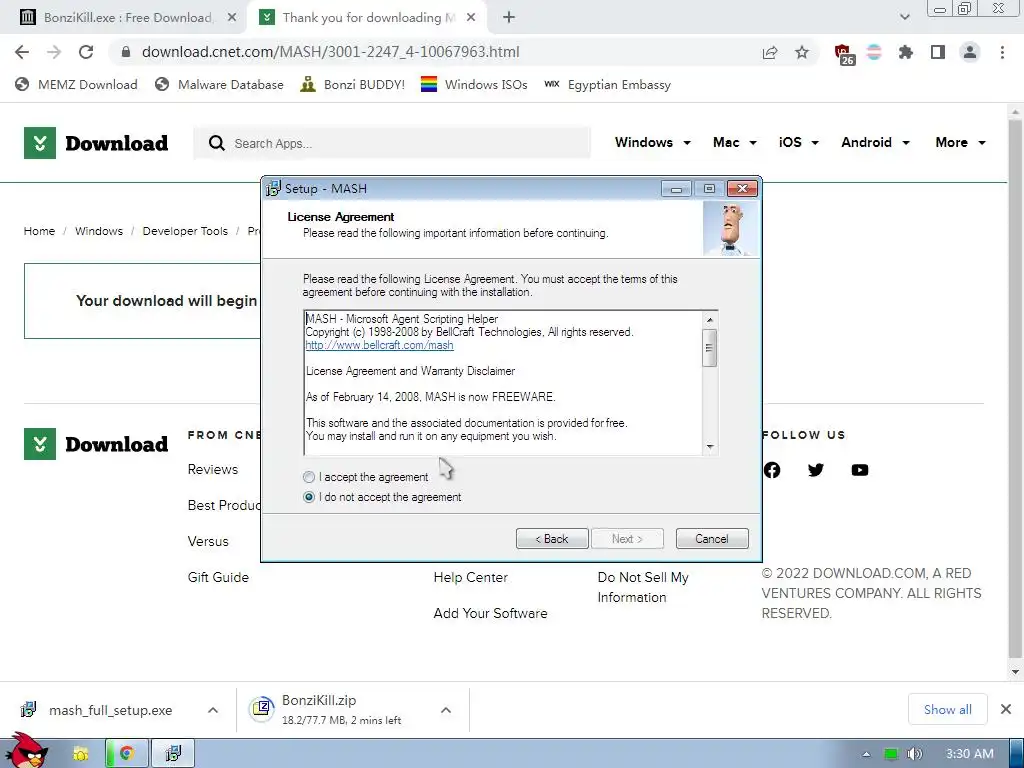Expand the More menu dropdown
Viewport: 1024px width, 768px height.
960,142
